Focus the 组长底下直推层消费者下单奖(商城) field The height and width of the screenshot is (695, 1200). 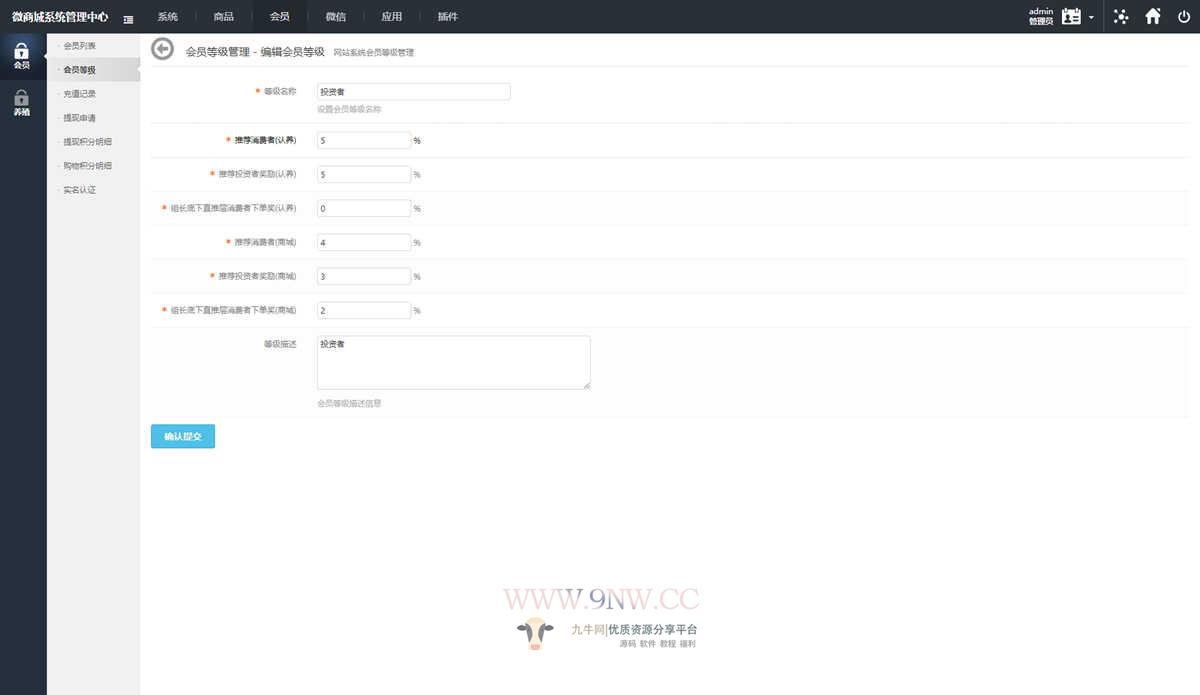click(364, 310)
